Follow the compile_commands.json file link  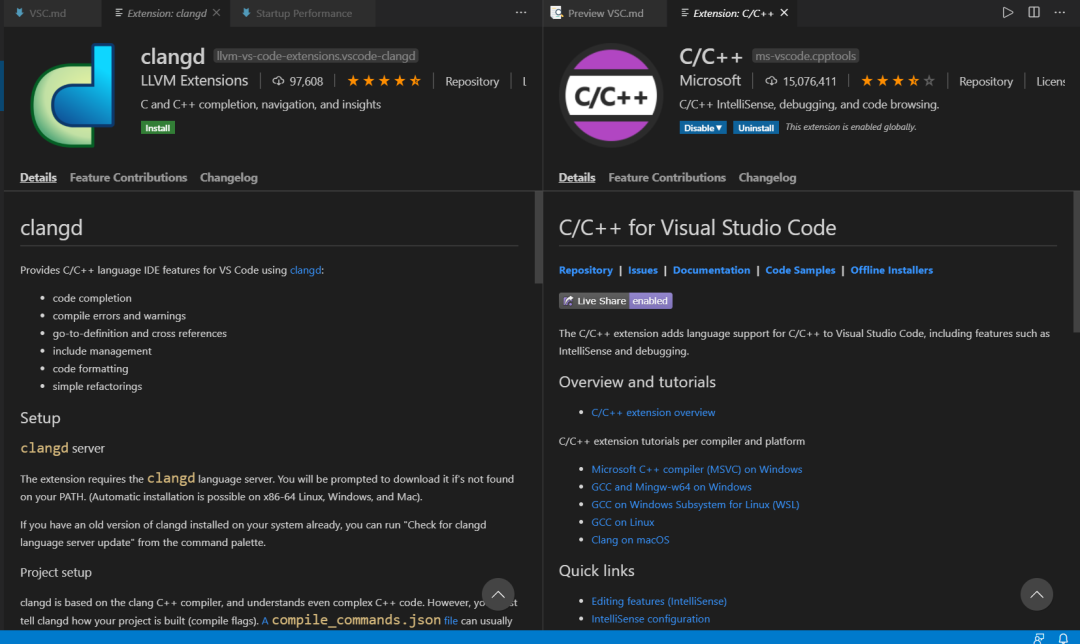[x=360, y=621]
